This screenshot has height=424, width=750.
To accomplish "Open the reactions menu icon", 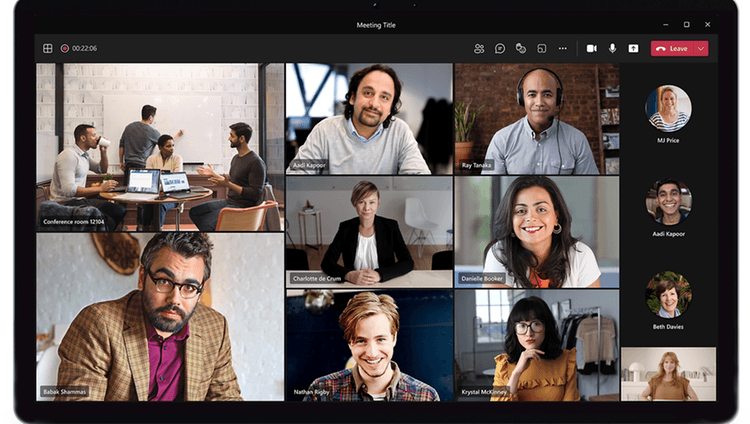I will pyautogui.click(x=521, y=48).
